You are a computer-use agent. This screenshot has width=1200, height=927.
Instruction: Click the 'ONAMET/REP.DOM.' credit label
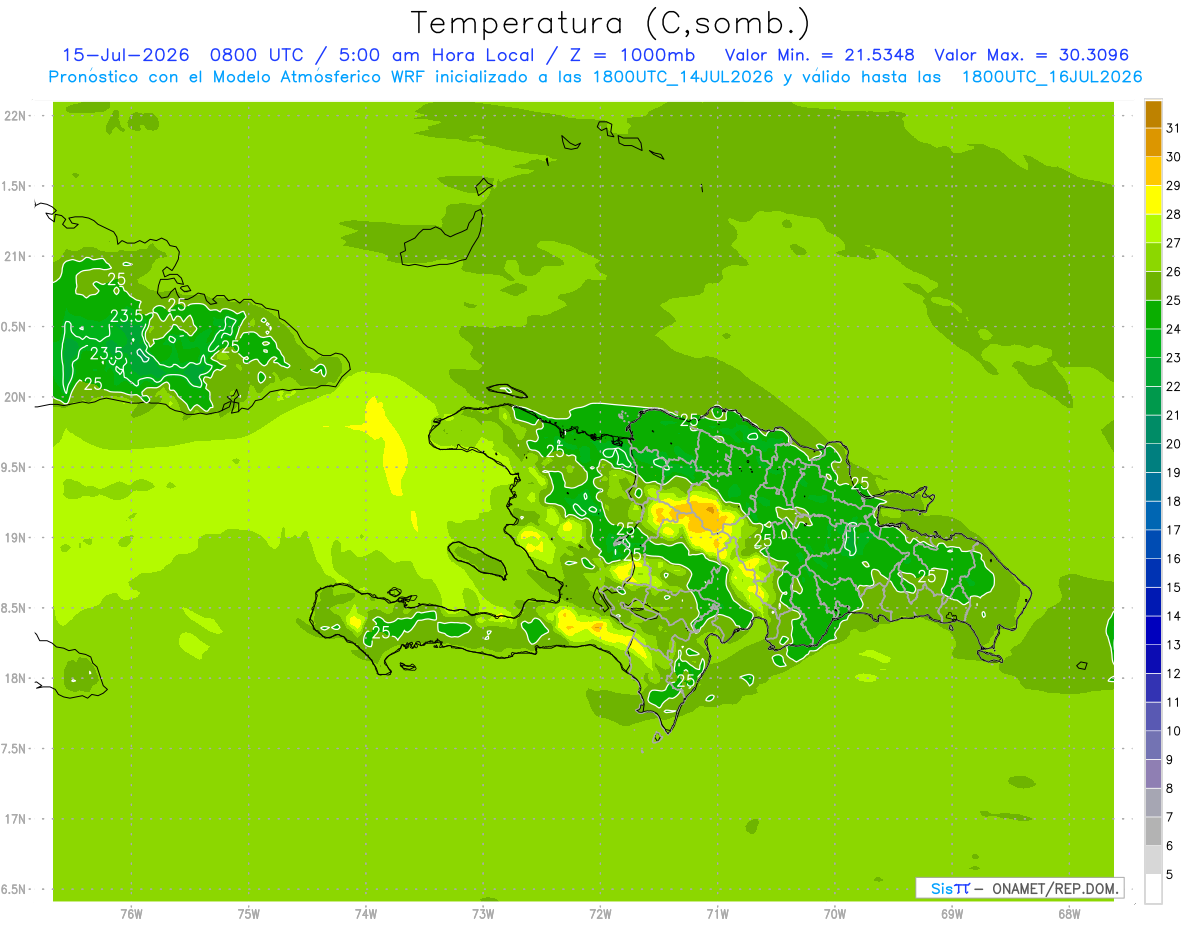[1055, 888]
